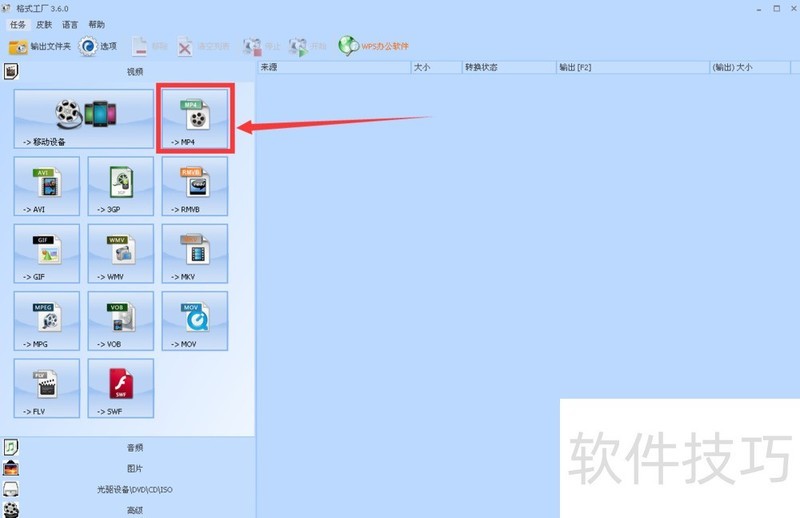Click the (输出) 大小 column header
This screenshot has width=800, height=518.
click(x=750, y=67)
